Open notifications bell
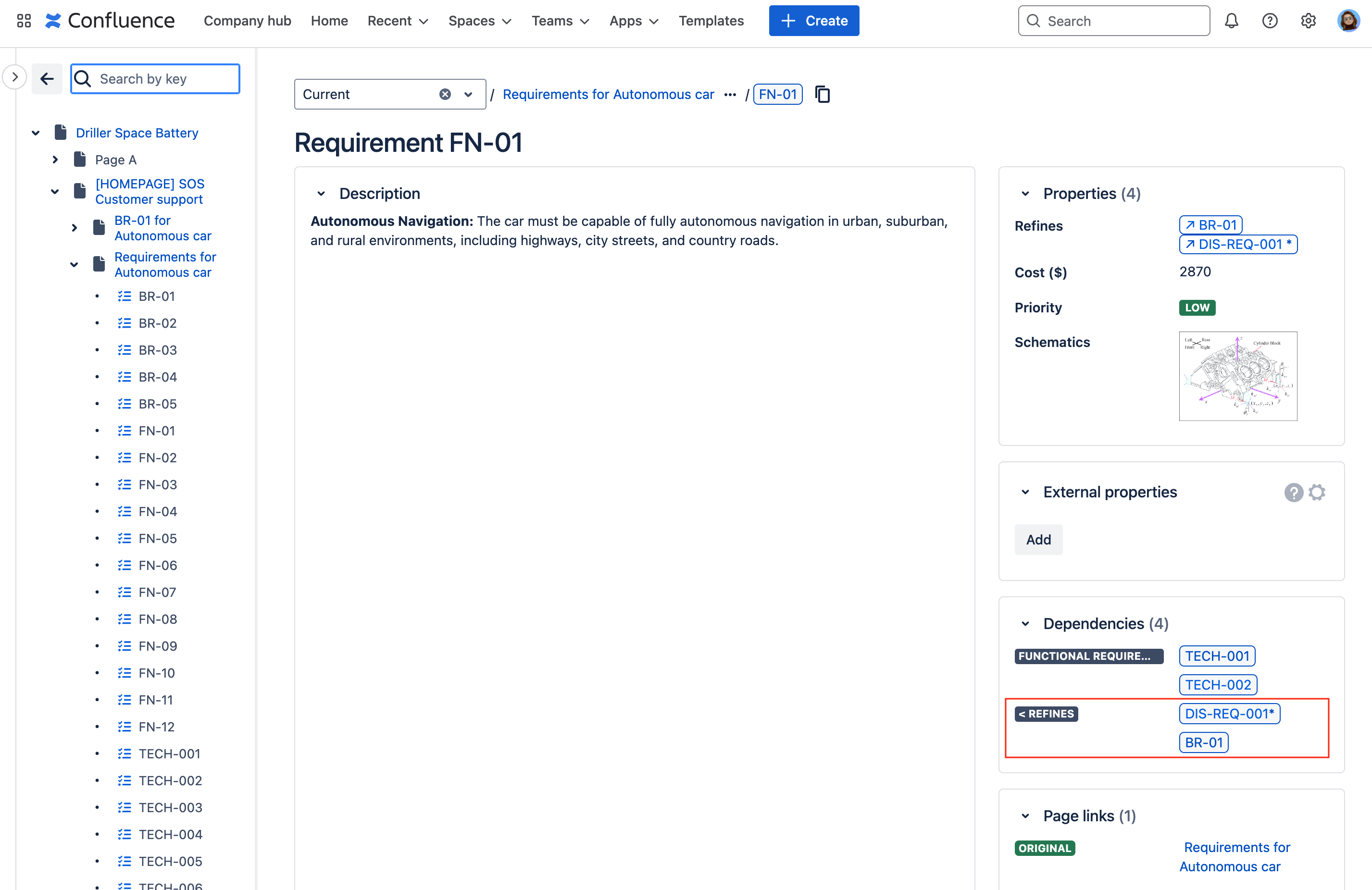This screenshot has width=1372, height=890. click(1232, 20)
